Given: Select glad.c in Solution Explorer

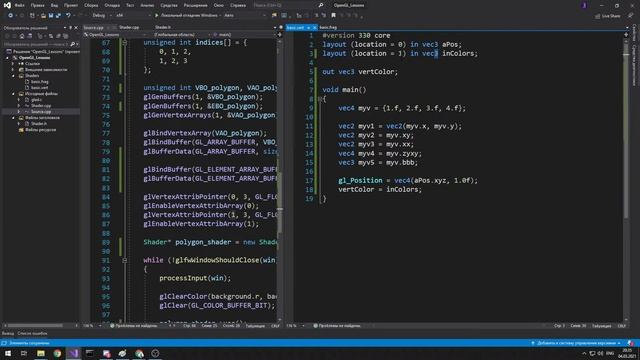Looking at the screenshot, I should pos(36,100).
